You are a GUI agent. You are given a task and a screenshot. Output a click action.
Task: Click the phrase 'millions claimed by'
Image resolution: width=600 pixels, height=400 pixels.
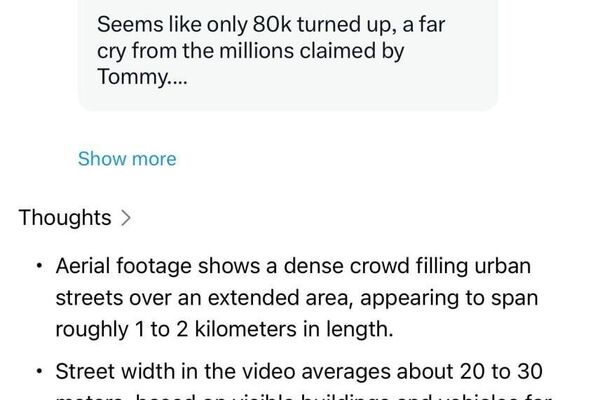[331, 51]
